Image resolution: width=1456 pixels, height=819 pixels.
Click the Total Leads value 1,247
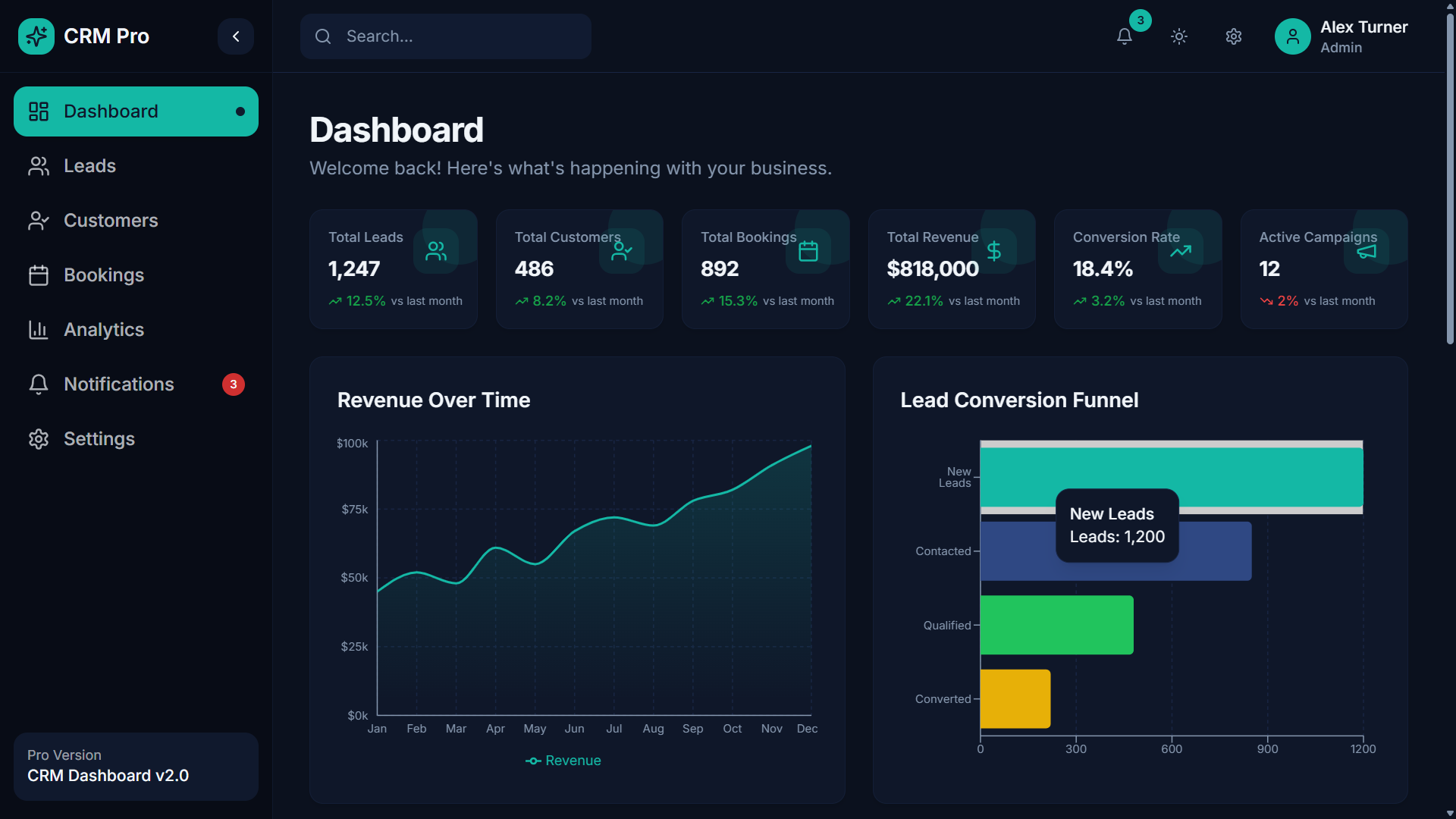tap(354, 269)
